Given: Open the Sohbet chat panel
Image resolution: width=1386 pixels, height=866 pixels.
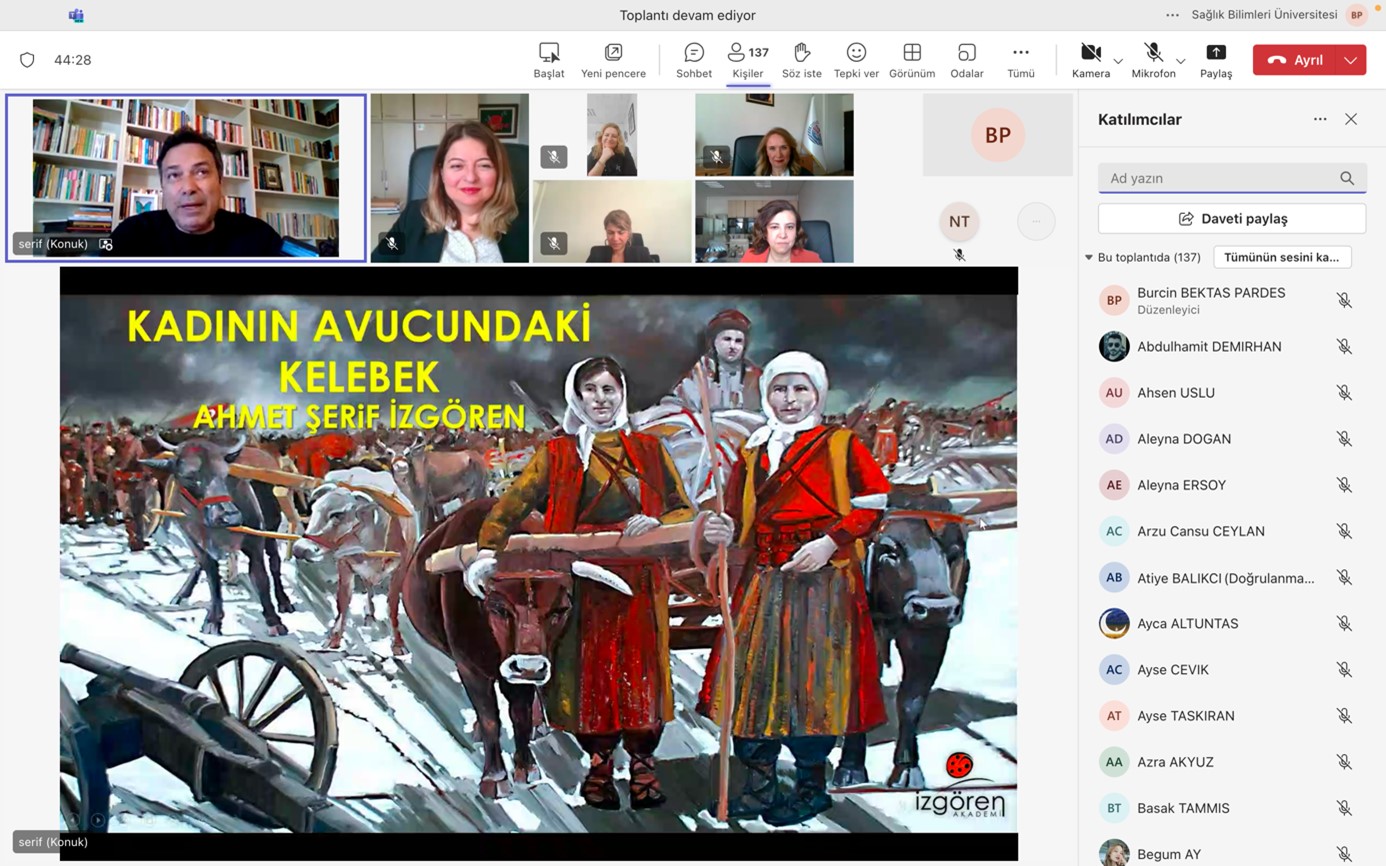Looking at the screenshot, I should (693, 60).
